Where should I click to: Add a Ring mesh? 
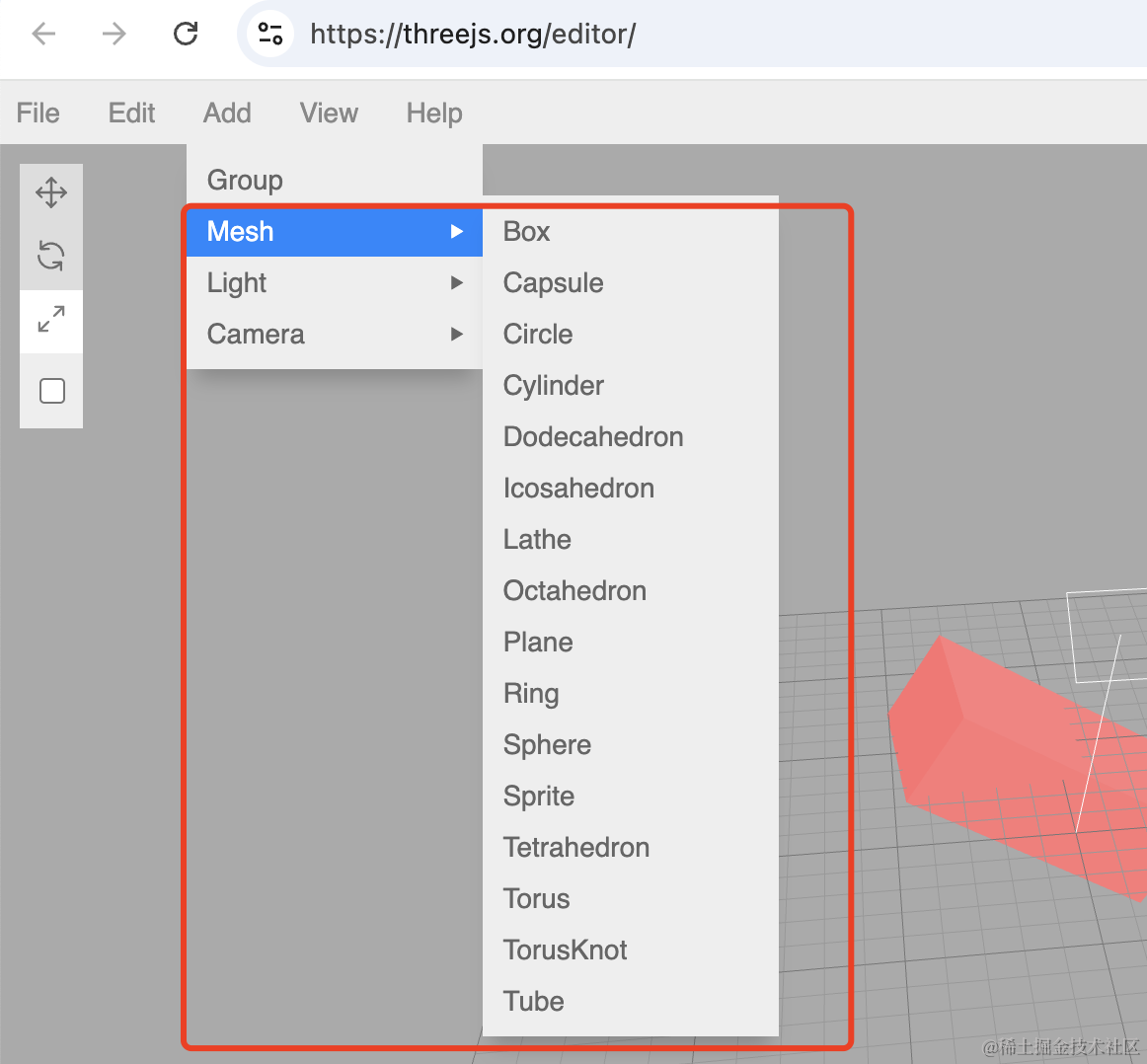(631, 693)
